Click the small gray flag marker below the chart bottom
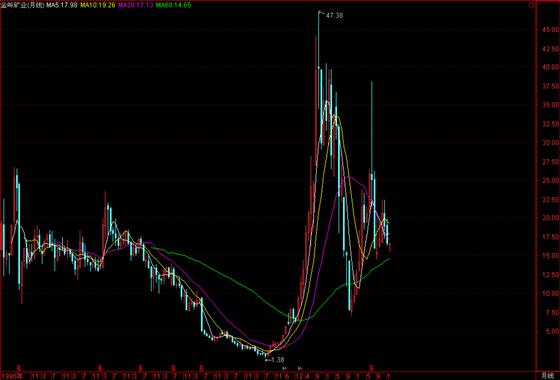Viewport: 560px width, 380px height. coord(285,368)
